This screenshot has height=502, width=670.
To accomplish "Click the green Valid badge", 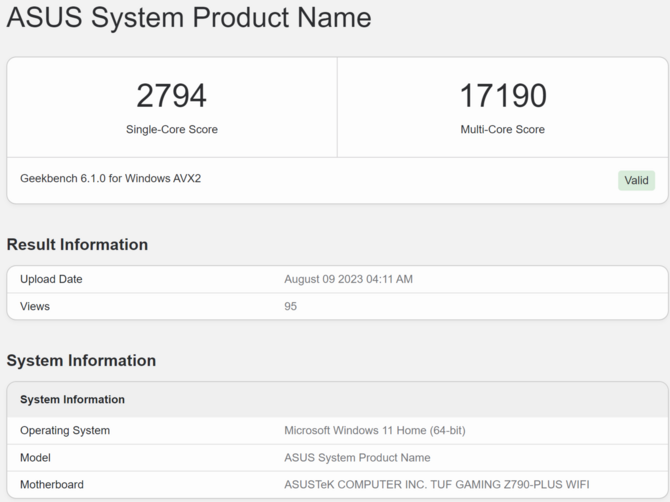I will tap(636, 180).
